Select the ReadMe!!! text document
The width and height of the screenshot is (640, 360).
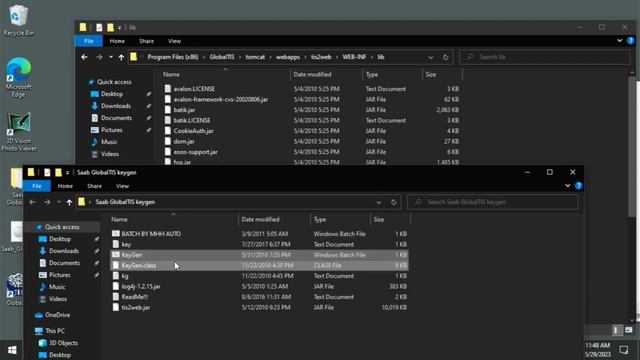[x=260, y=297]
